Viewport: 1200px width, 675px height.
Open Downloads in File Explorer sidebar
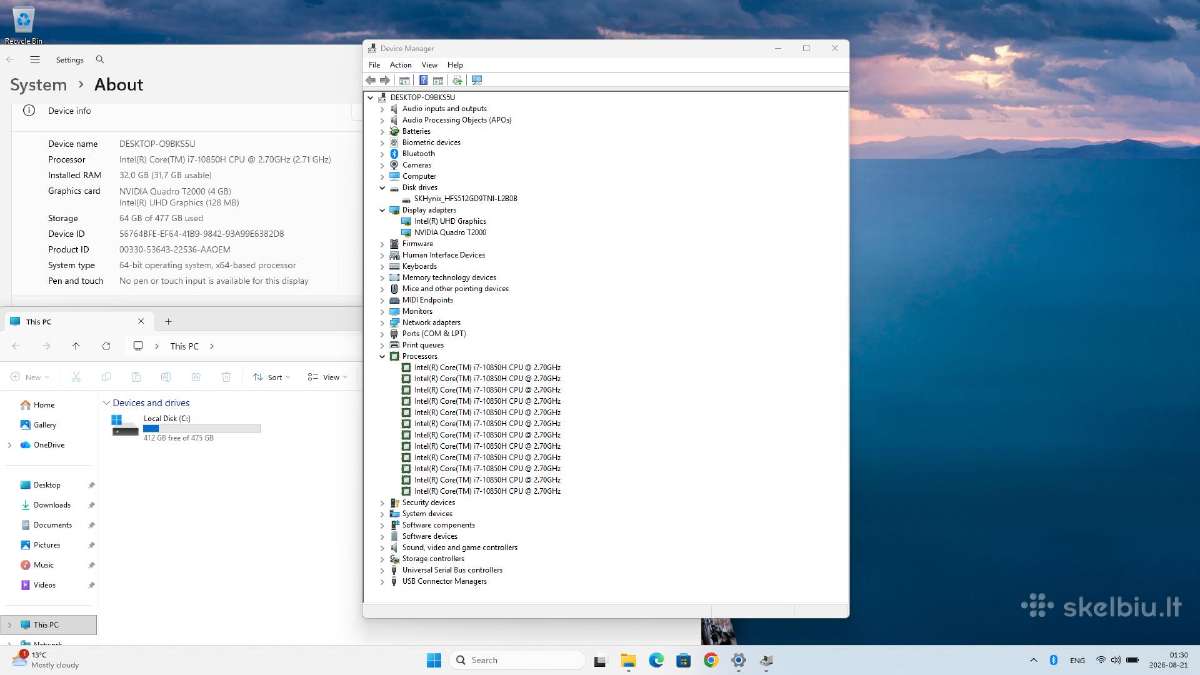[52, 505]
